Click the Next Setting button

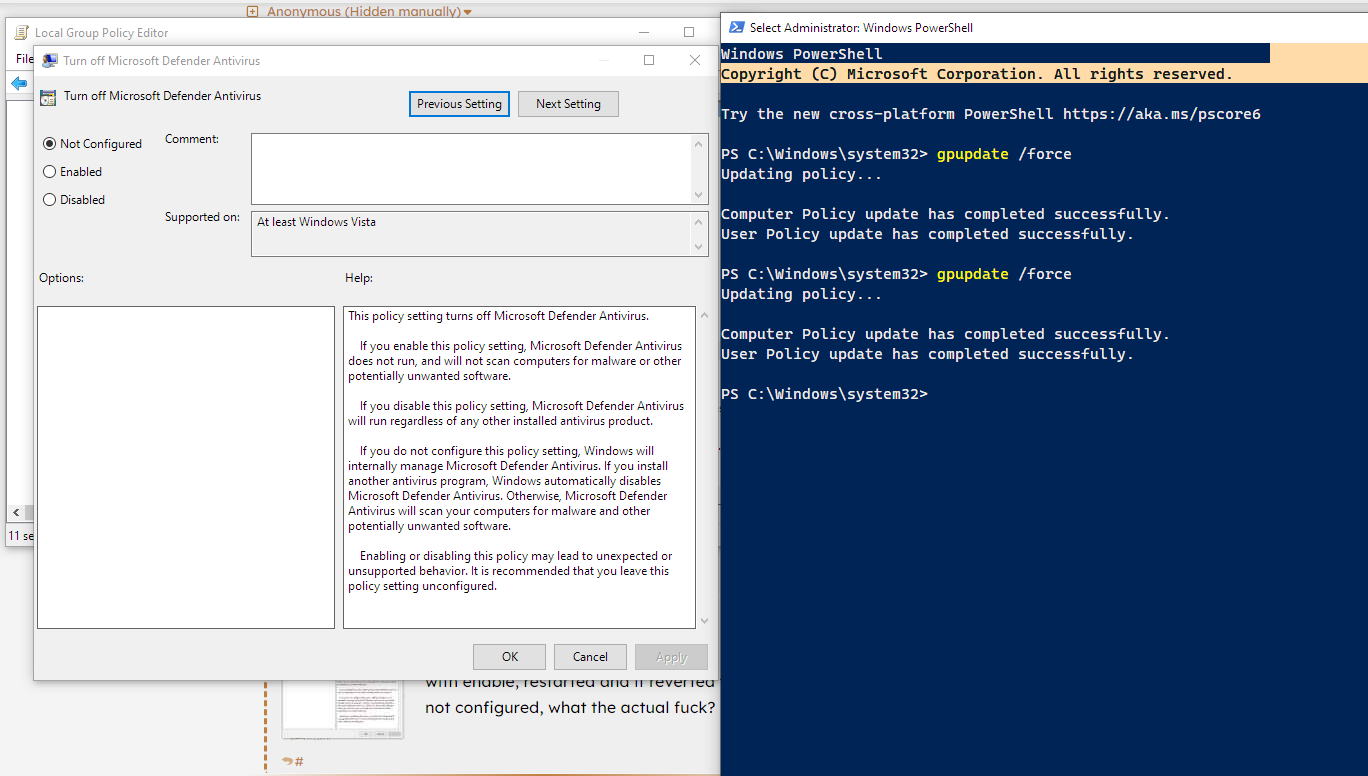(568, 104)
